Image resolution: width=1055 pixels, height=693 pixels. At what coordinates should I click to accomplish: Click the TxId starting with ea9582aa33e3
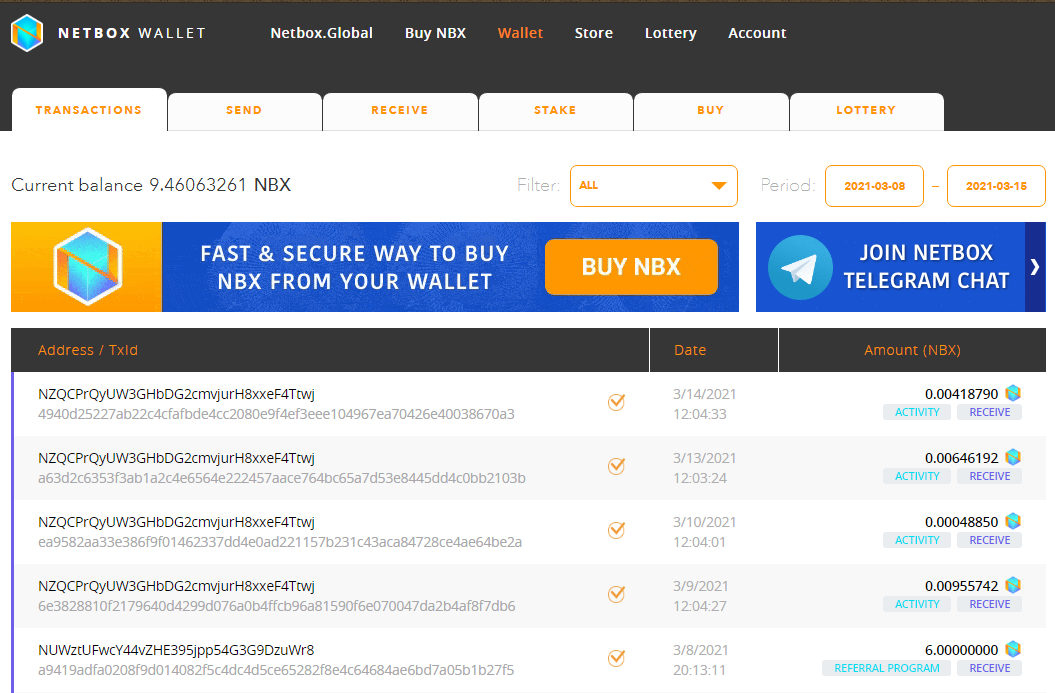tap(280, 542)
